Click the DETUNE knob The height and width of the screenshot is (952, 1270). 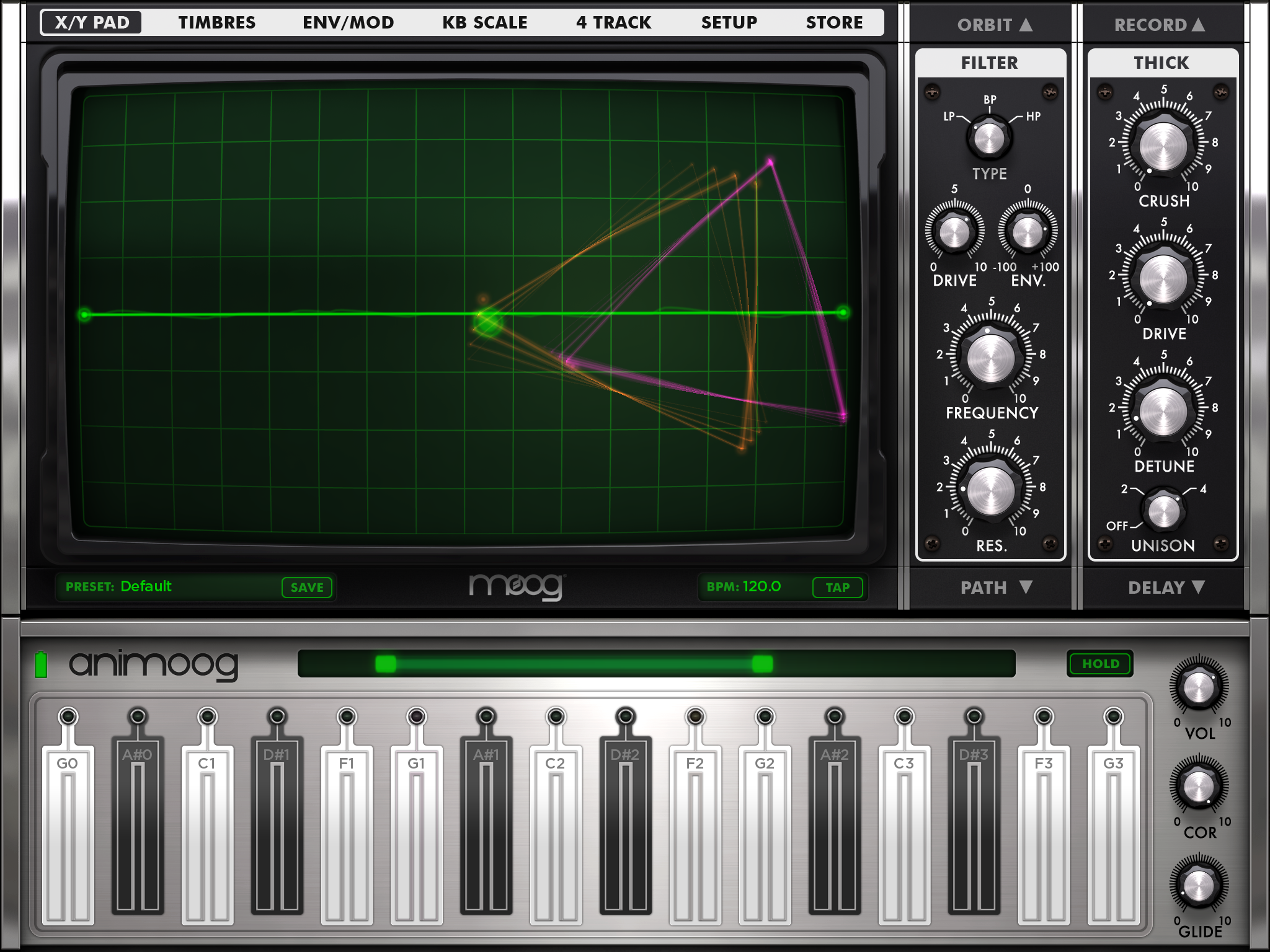click(x=1163, y=412)
